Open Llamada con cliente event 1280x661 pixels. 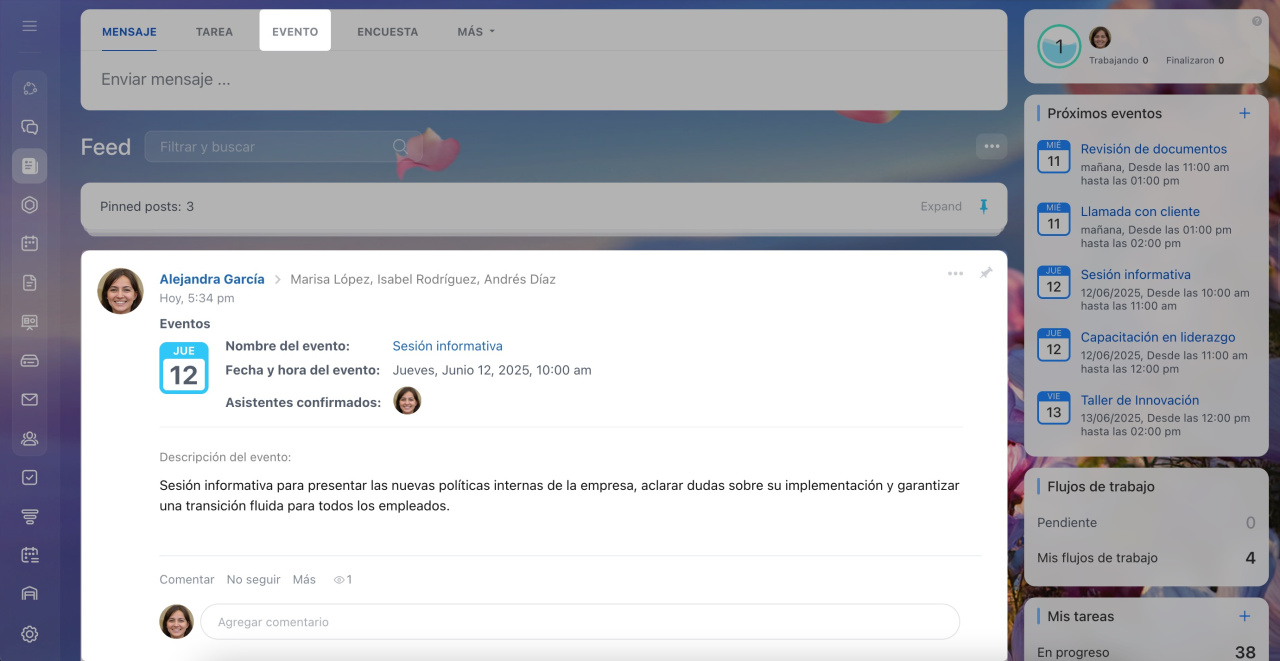point(1140,212)
